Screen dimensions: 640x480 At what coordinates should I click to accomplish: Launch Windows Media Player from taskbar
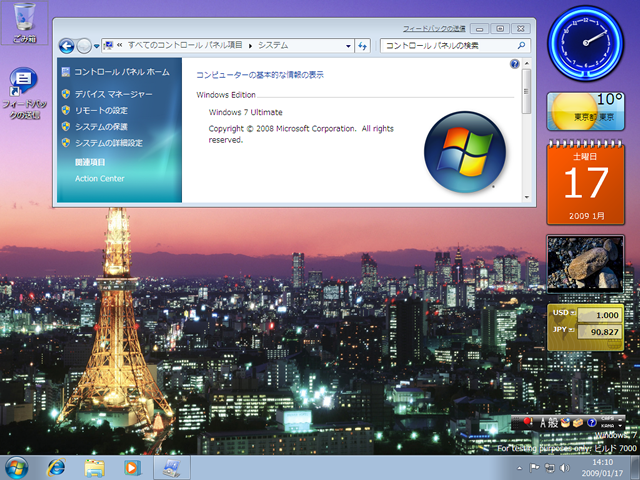pyautogui.click(x=131, y=467)
